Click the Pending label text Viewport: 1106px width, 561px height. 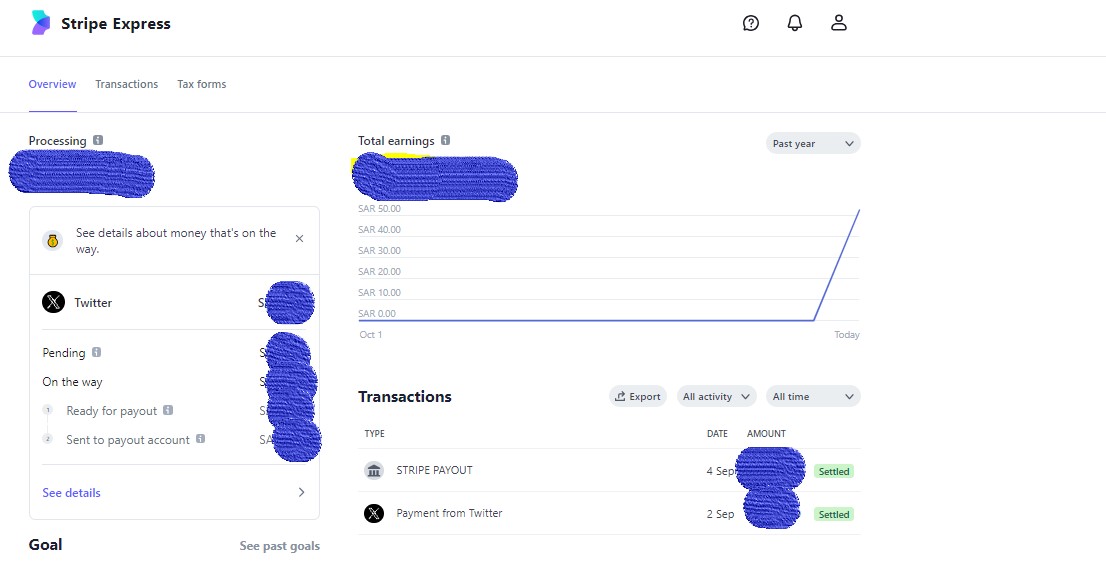[63, 353]
